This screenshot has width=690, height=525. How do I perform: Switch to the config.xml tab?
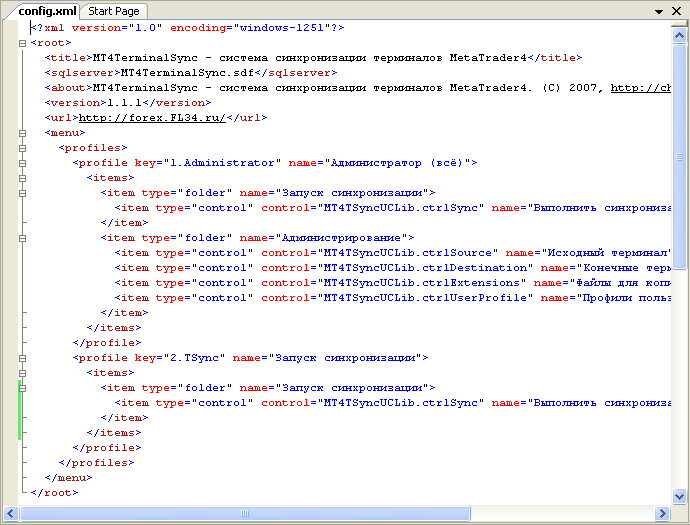[x=47, y=11]
